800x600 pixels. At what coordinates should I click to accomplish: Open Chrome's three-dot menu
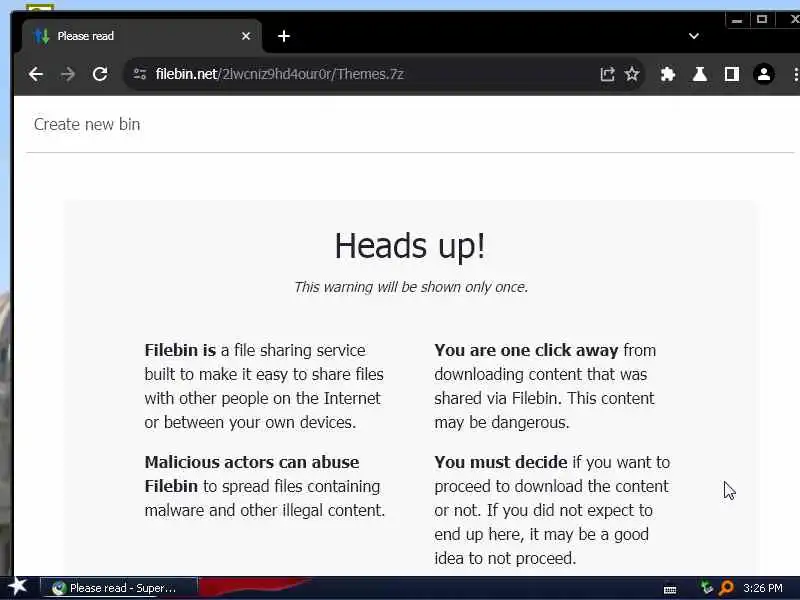tap(795, 74)
